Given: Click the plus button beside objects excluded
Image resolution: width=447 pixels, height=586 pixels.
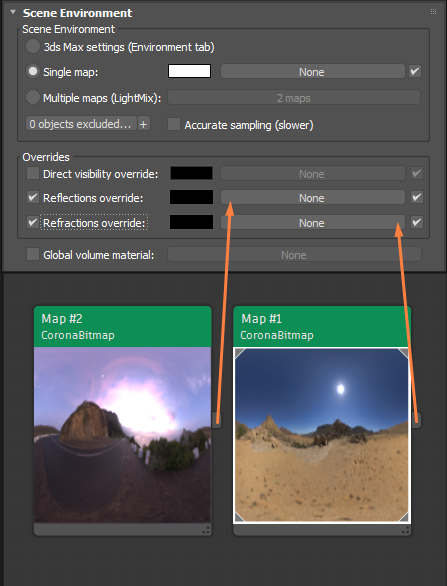Looking at the screenshot, I should 144,124.
